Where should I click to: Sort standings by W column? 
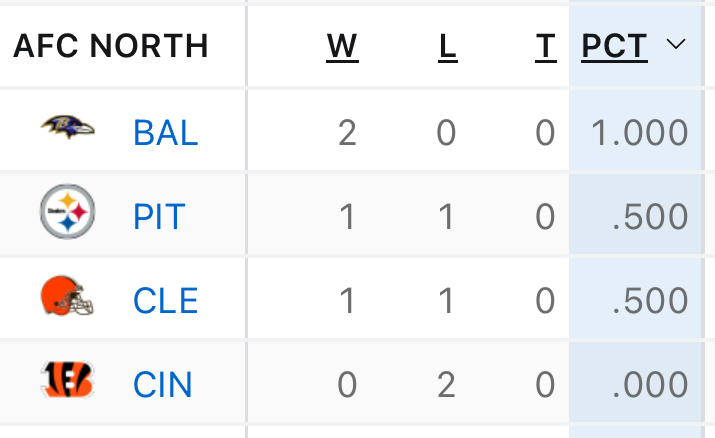point(342,46)
